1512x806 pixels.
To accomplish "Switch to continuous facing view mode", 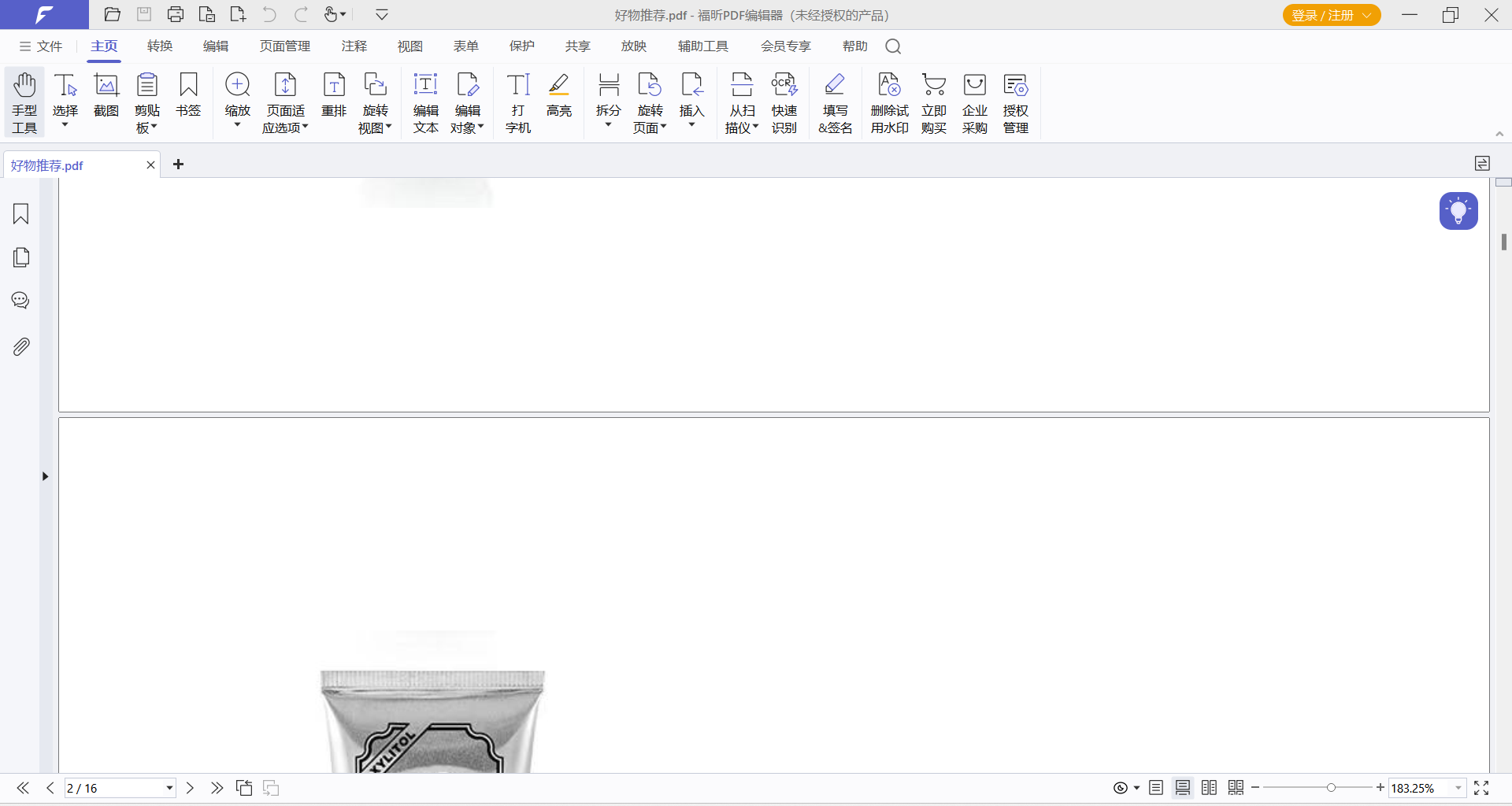I will (x=1236, y=788).
